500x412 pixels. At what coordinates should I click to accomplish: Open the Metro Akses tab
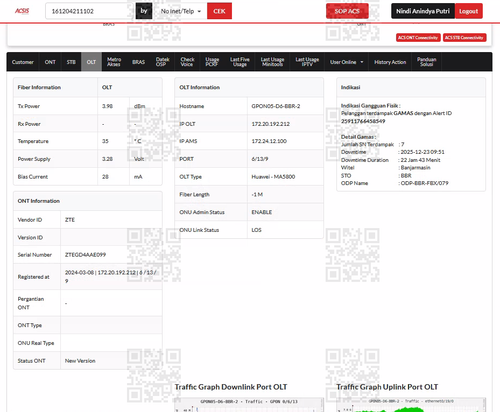pos(114,62)
